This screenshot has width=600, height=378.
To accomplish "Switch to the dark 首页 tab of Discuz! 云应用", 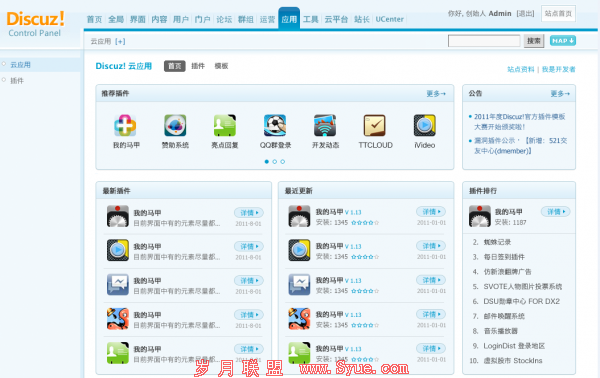I will (x=174, y=66).
